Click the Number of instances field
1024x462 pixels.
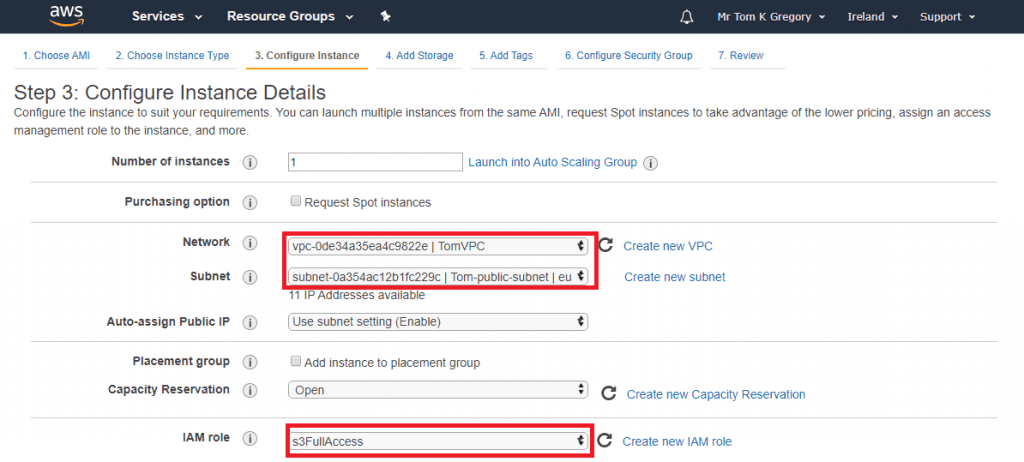[374, 162]
